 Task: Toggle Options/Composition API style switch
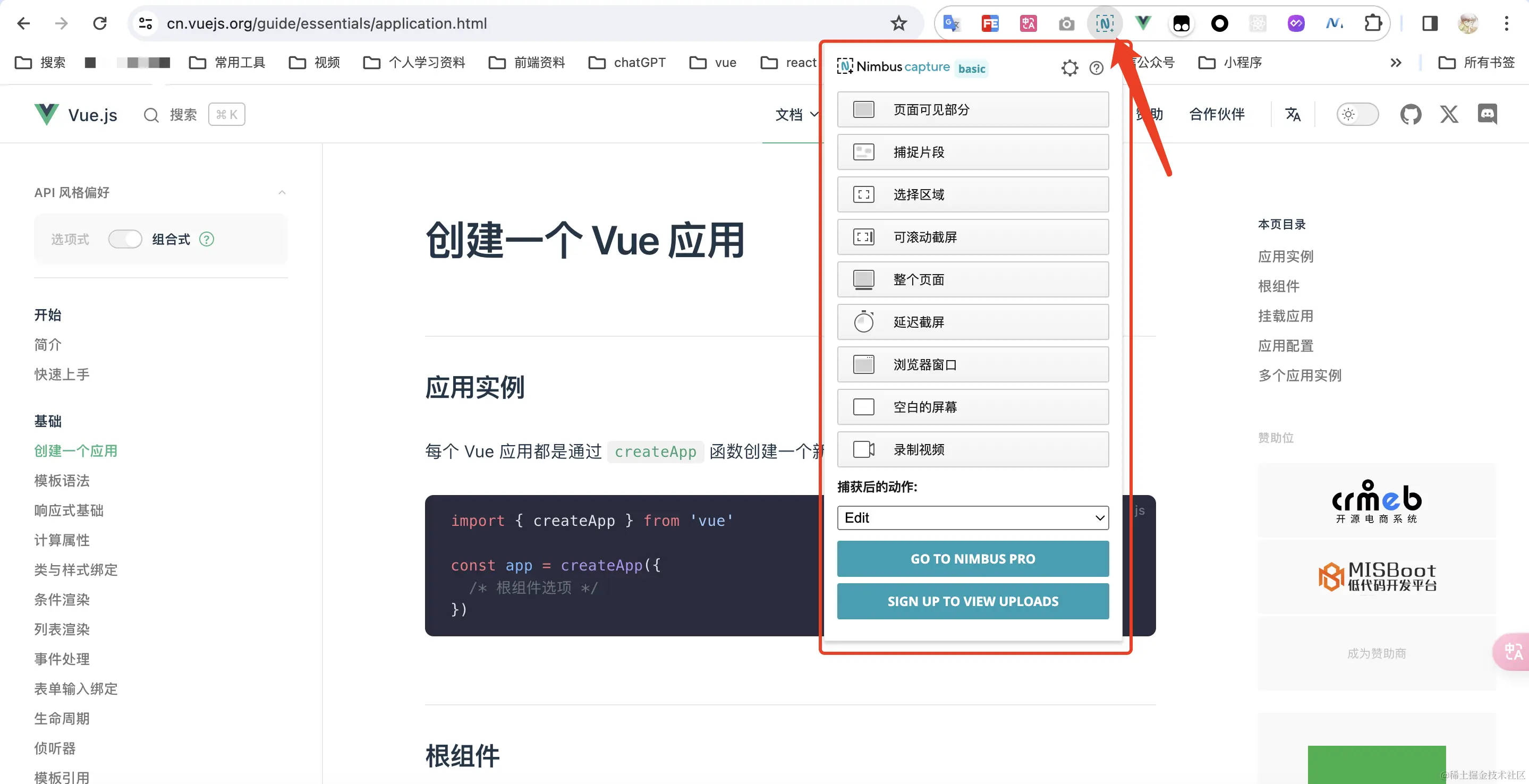tap(125, 239)
